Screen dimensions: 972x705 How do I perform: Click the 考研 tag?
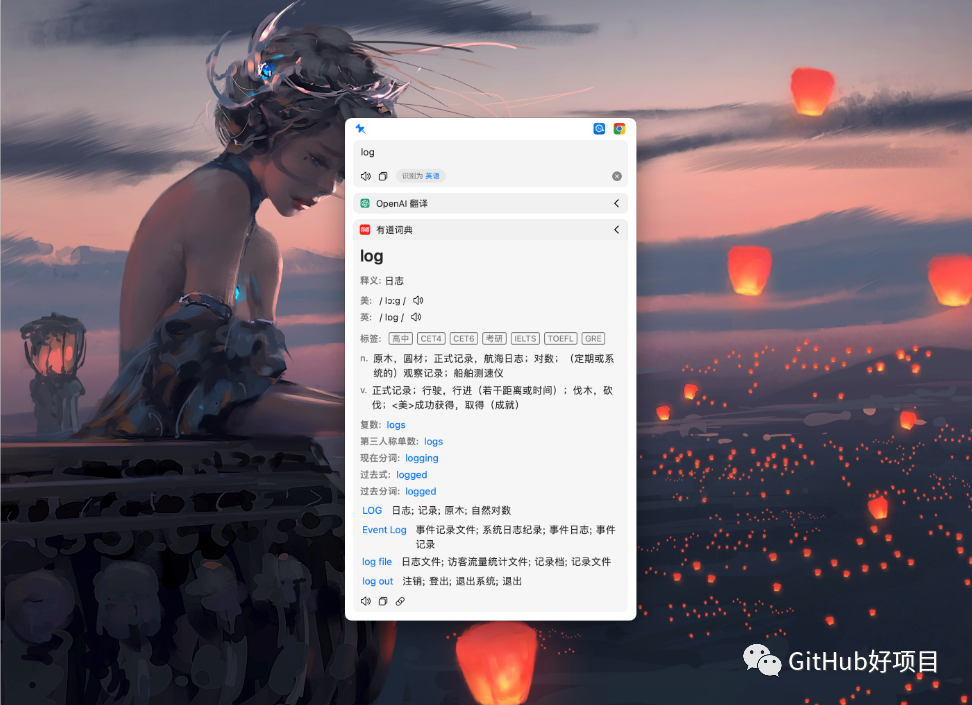pos(494,339)
